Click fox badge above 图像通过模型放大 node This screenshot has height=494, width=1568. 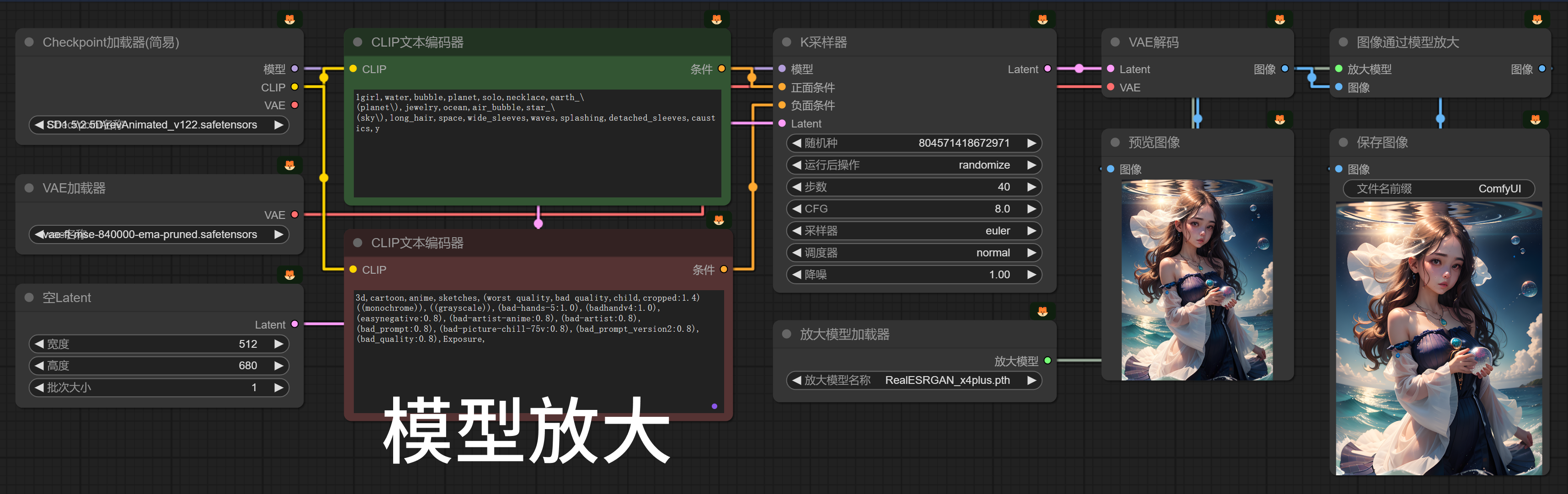[x=1537, y=20]
